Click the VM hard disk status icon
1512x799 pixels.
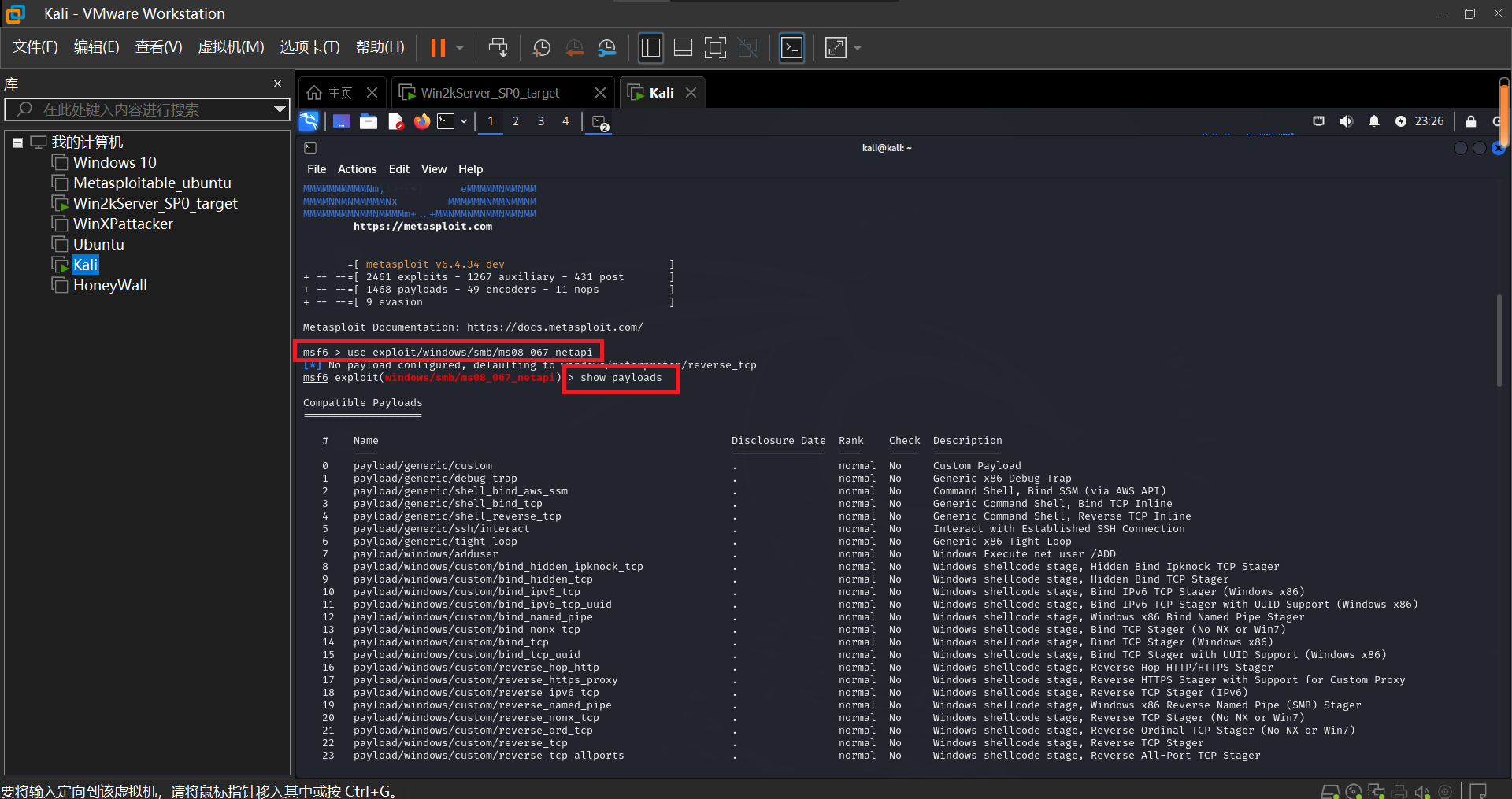[x=1330, y=791]
